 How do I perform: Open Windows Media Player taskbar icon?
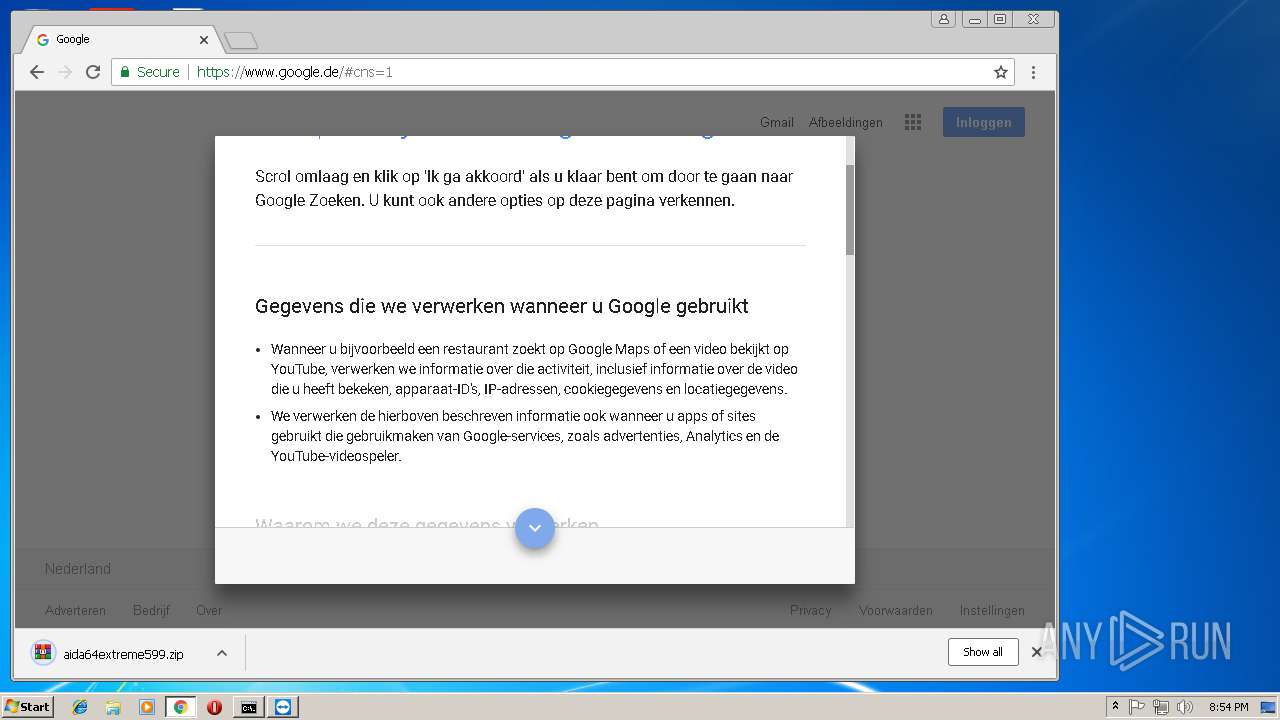coord(147,707)
